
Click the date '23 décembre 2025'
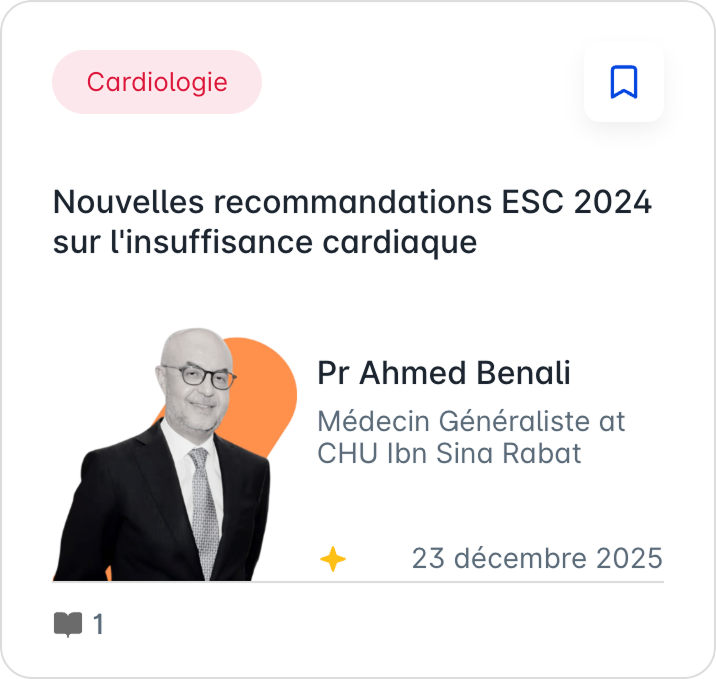point(537,558)
